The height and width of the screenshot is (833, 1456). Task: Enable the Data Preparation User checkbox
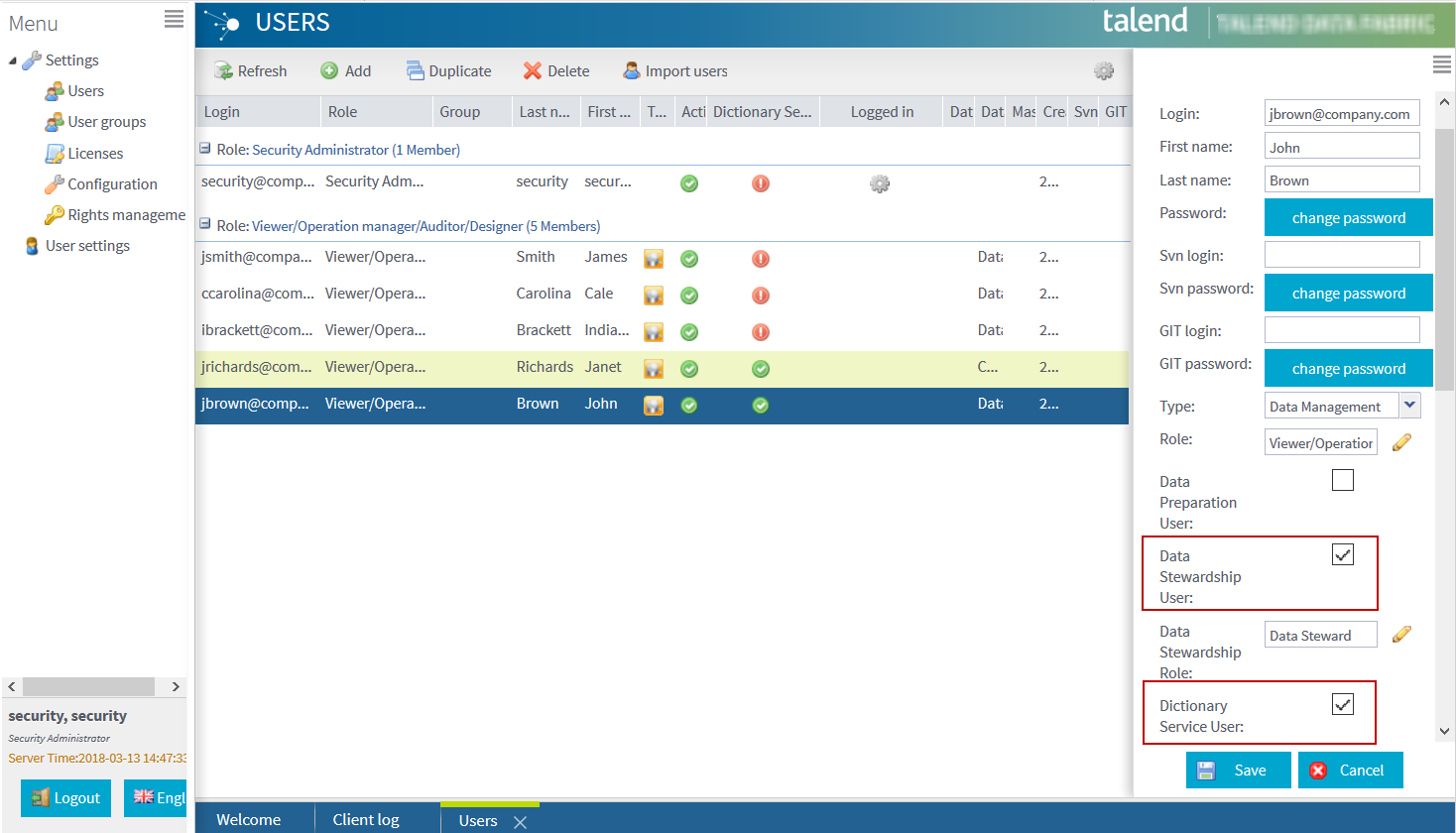(1342, 481)
